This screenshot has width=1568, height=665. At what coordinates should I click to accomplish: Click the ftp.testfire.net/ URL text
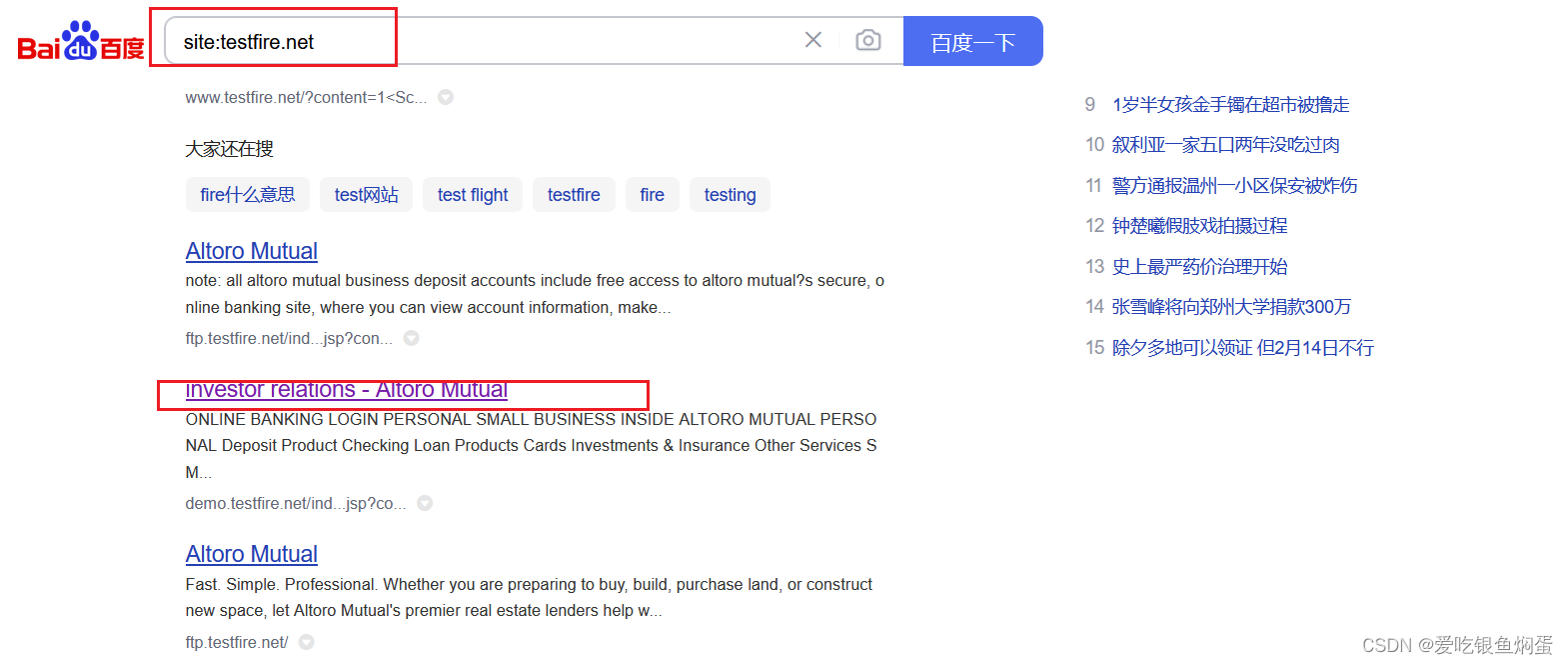237,642
